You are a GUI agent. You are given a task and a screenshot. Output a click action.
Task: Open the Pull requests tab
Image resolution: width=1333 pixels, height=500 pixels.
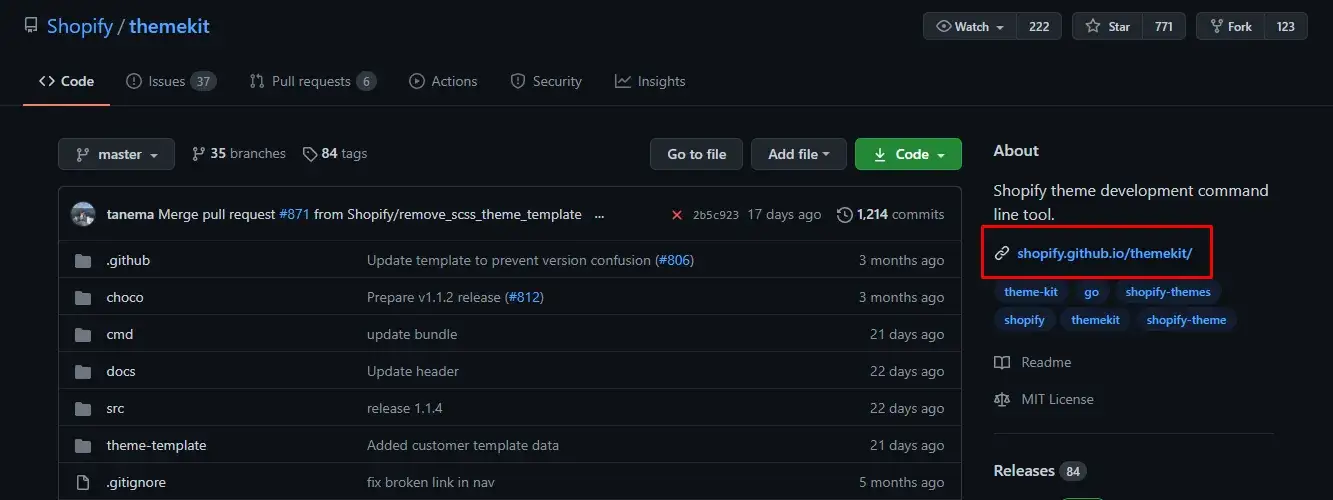311,81
